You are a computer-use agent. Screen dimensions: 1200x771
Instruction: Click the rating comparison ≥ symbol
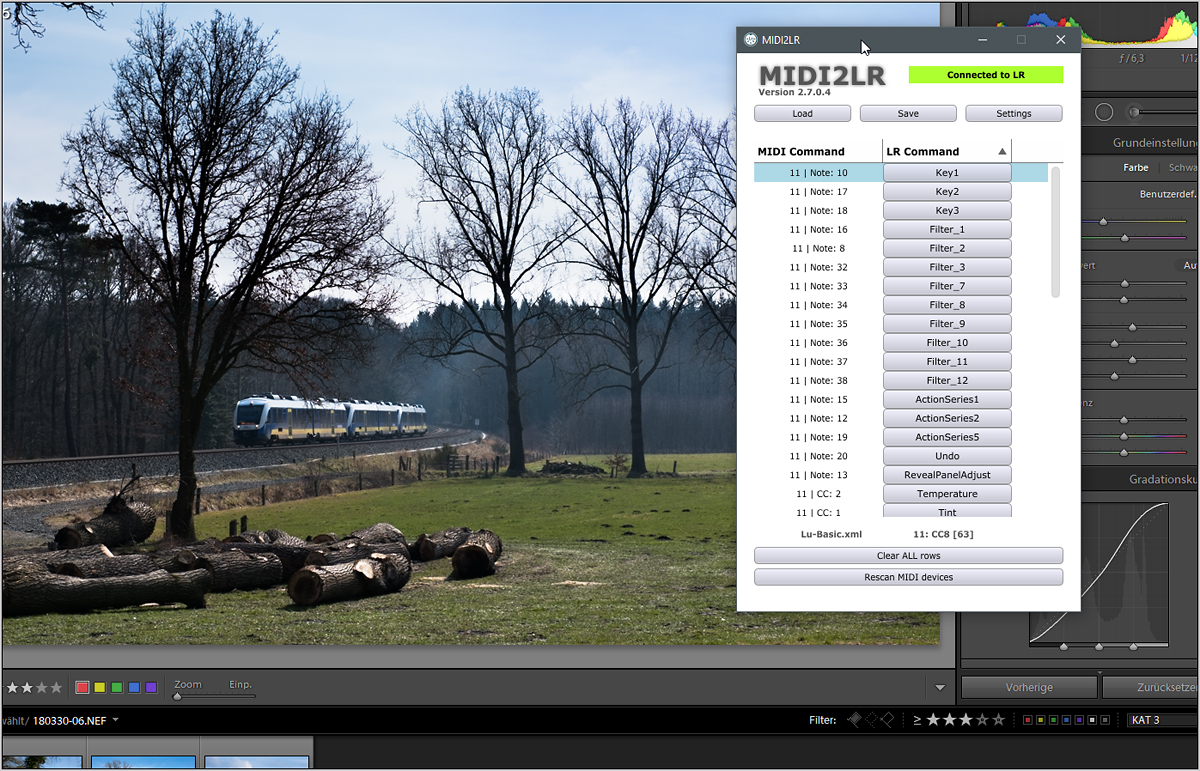[x=917, y=720]
